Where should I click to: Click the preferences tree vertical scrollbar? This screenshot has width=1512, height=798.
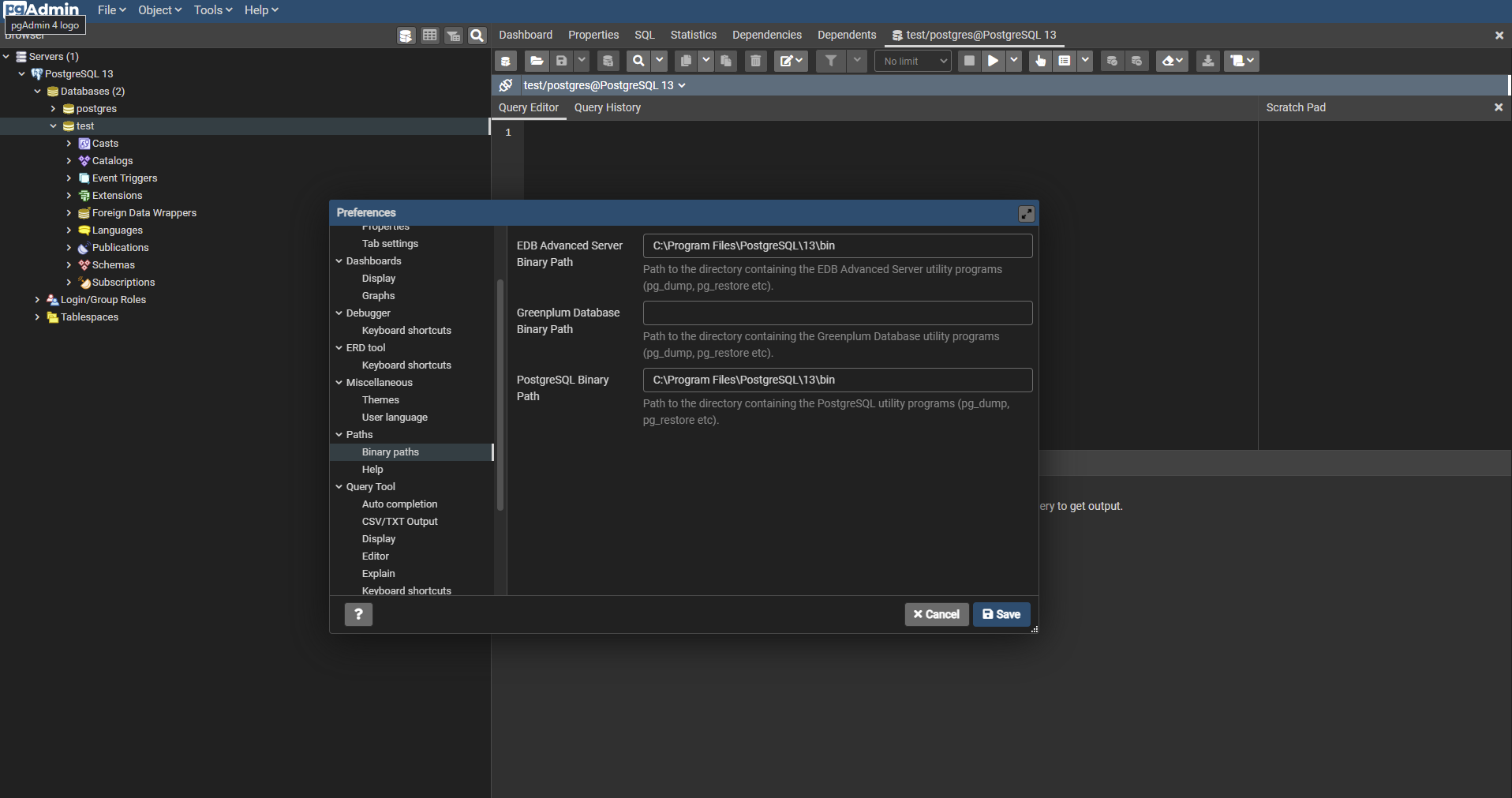pyautogui.click(x=500, y=395)
